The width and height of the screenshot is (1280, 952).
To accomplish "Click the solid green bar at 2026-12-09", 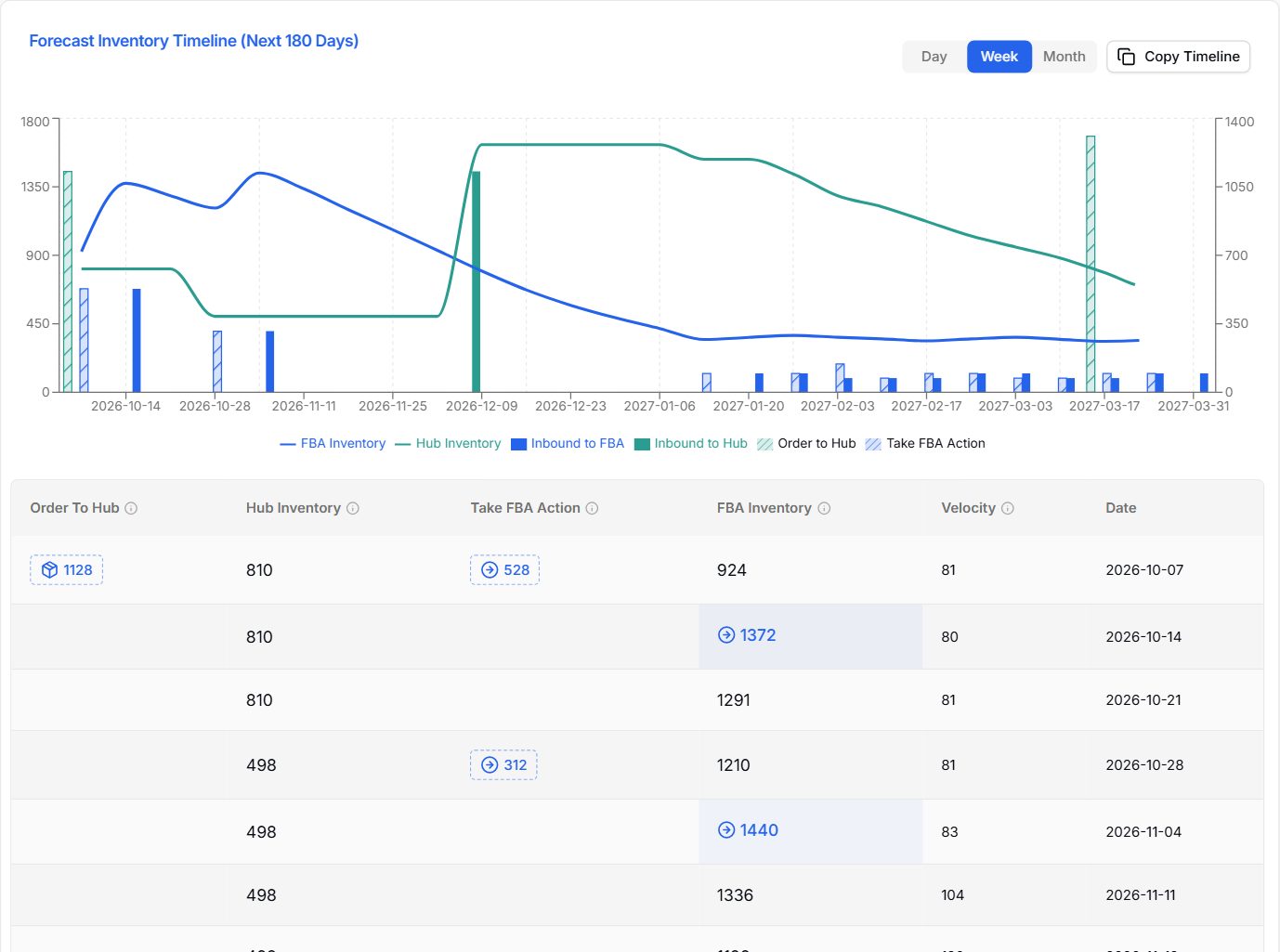I will pos(477,281).
